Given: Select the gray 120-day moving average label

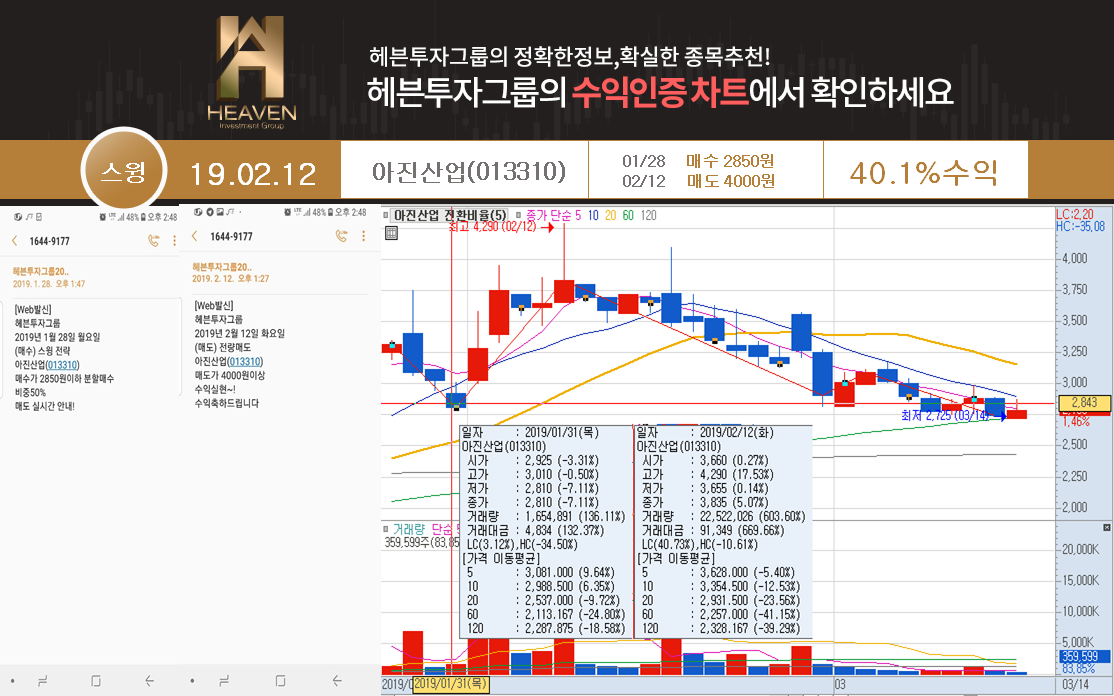Looking at the screenshot, I should [648, 215].
